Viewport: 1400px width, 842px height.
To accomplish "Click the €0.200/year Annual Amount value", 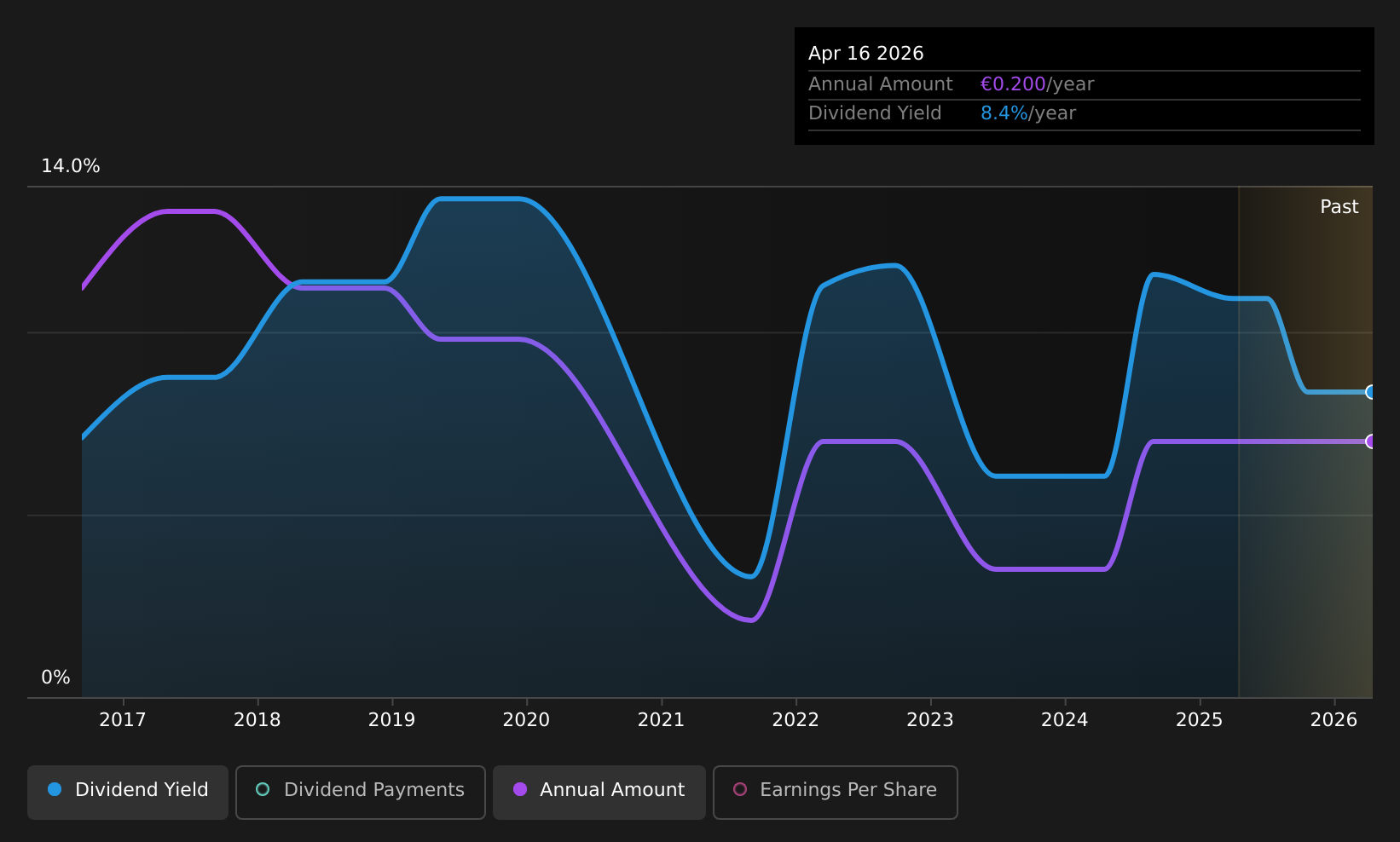I will pyautogui.click(x=1037, y=84).
